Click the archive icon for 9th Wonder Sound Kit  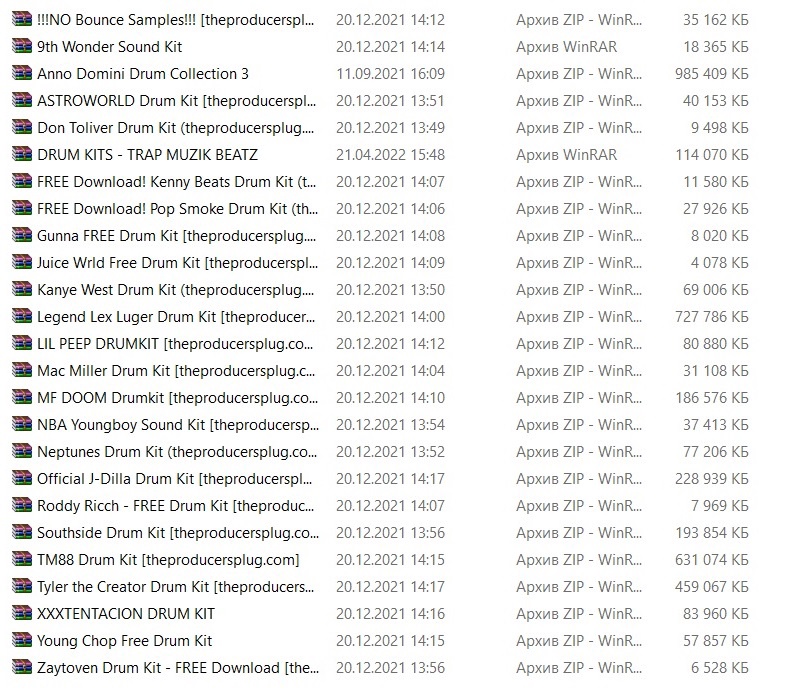point(22,46)
